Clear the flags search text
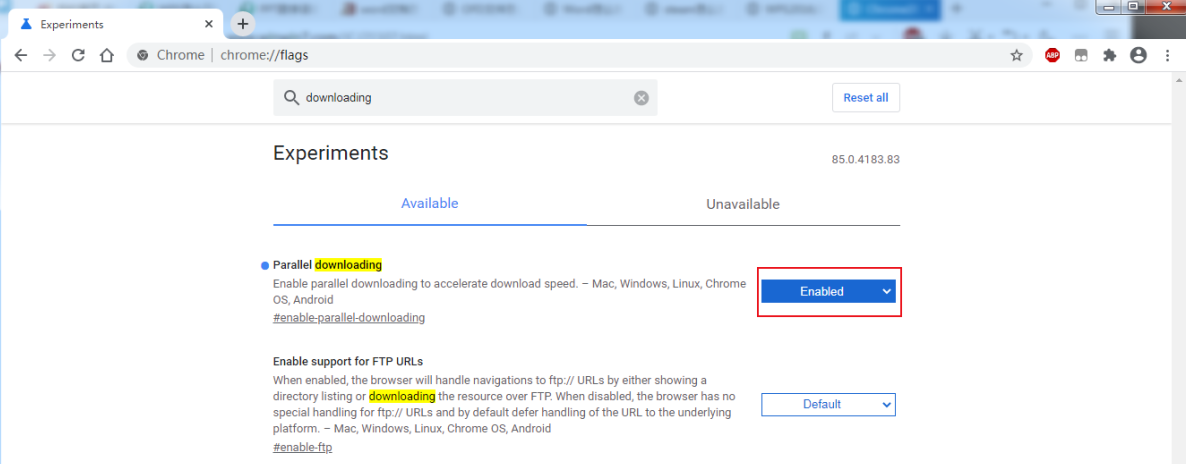The height and width of the screenshot is (464, 1186). point(641,98)
